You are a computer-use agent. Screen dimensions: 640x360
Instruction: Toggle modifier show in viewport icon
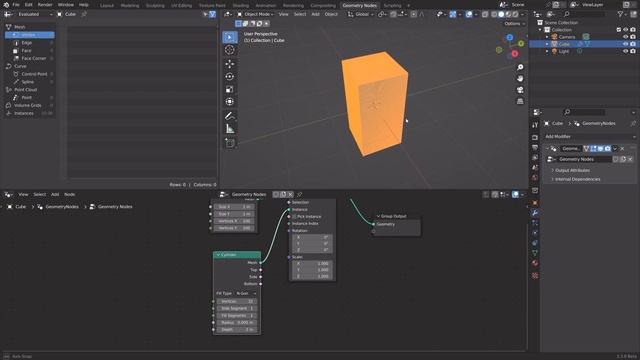[600, 149]
